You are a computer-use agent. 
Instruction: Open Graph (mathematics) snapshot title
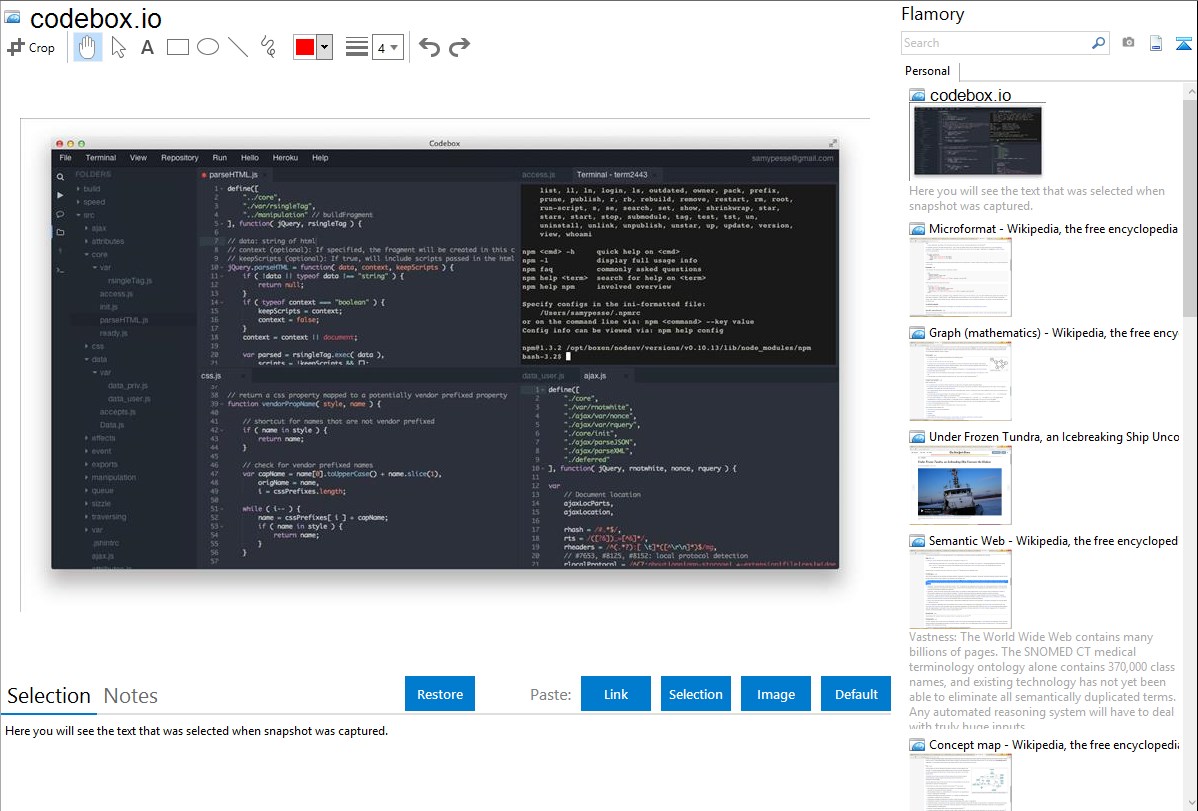coord(1053,333)
